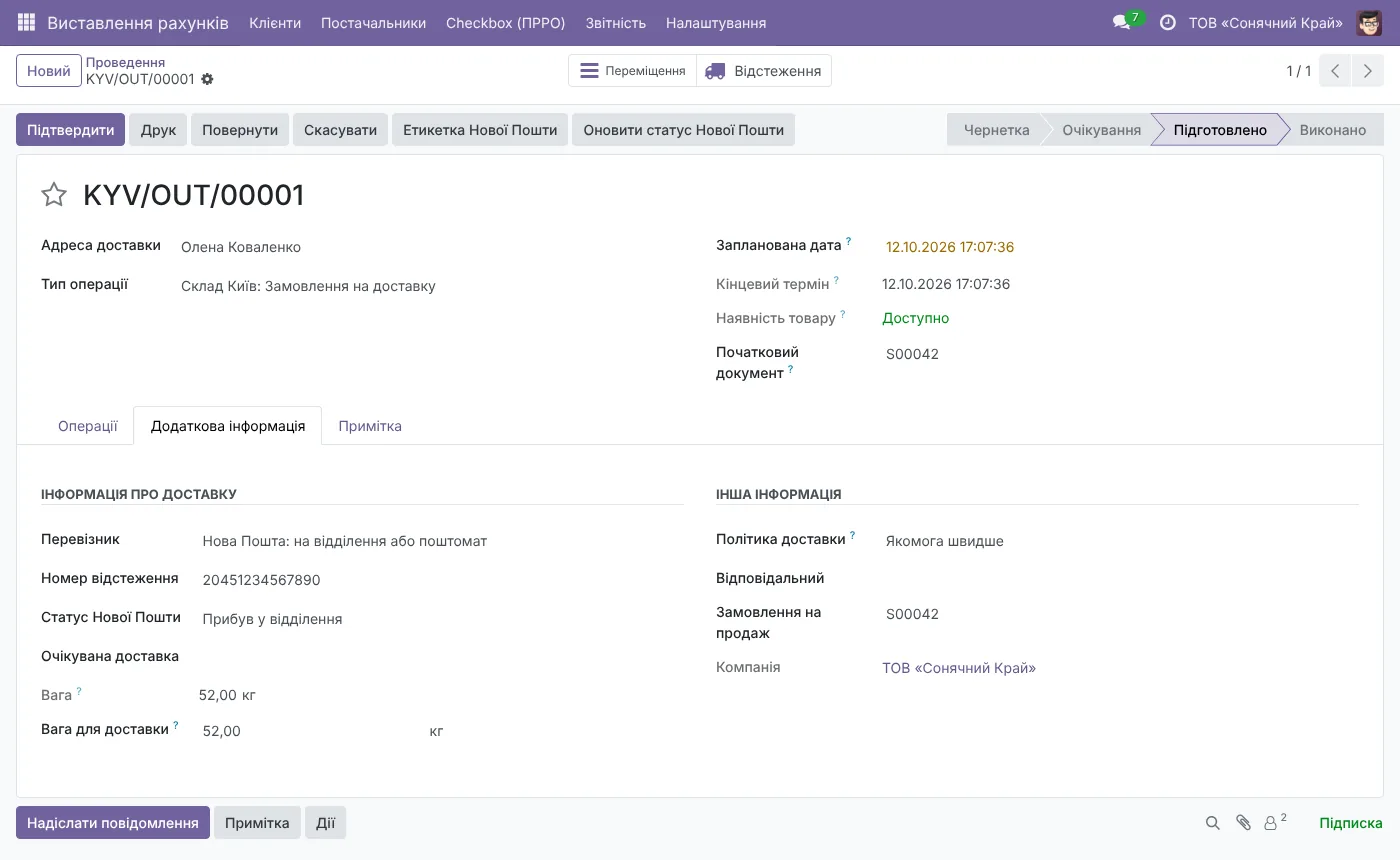Screen dimensions: 1400x860
Task: Open the activities clock icon
Action: click(x=1167, y=22)
